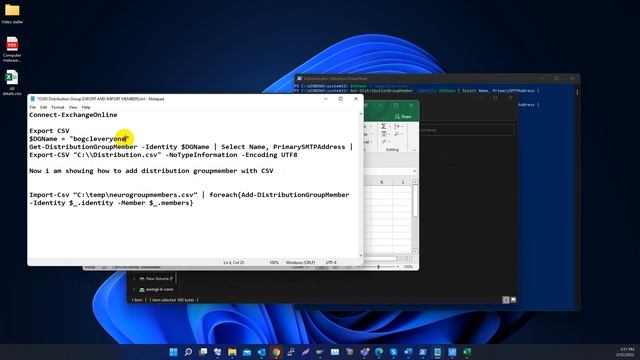Image resolution: width=640 pixels, height=360 pixels.
Task: Click the Get-DistributionGroupMember line in Notepad
Action: point(191,147)
